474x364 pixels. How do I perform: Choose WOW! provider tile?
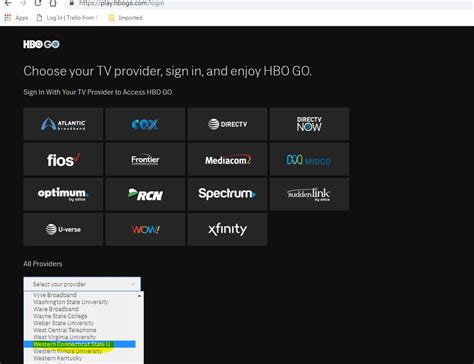(x=145, y=229)
